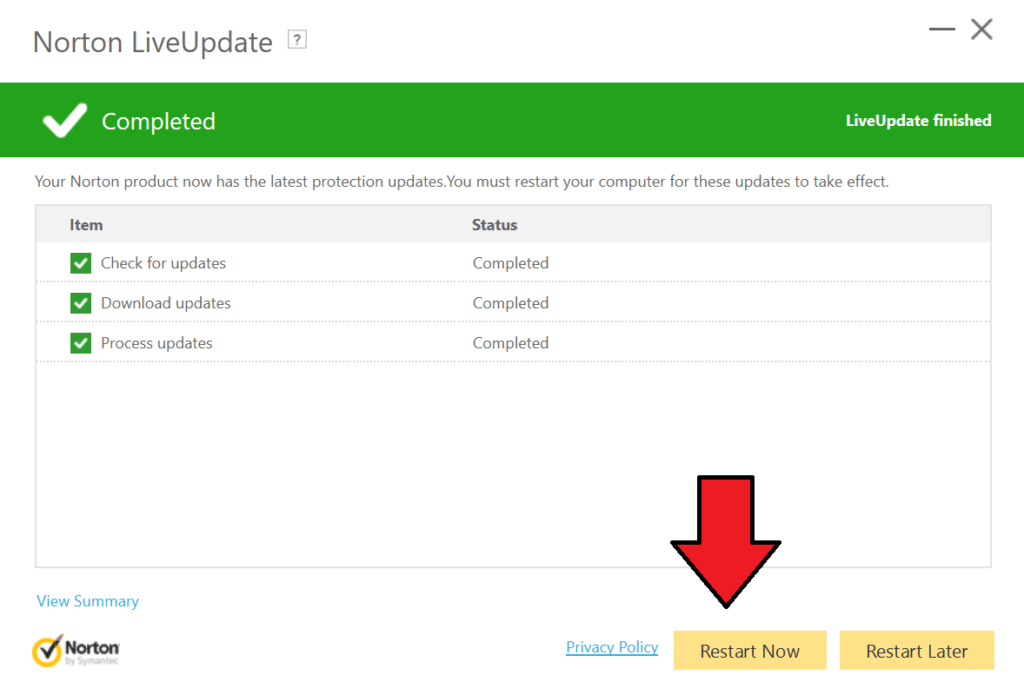Viewport: 1024px width, 682px height.
Task: Toggle the Process updates checkbox
Action: click(x=81, y=343)
